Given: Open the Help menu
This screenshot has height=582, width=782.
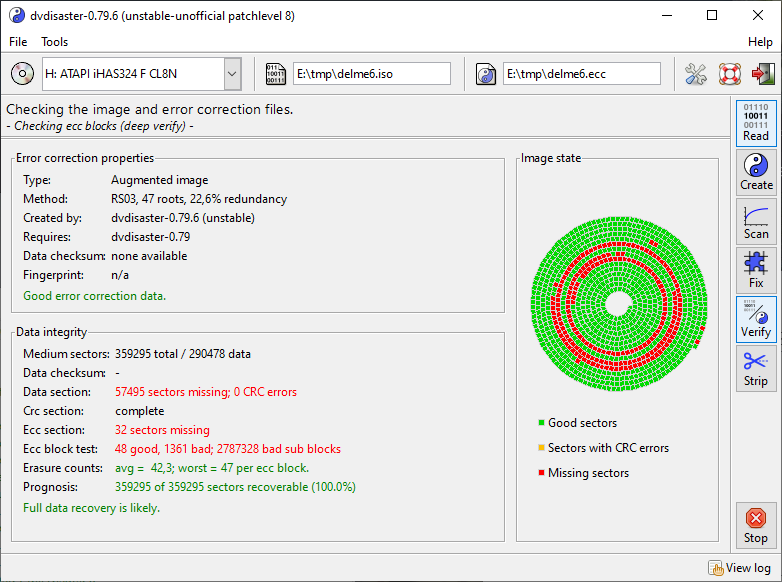Looking at the screenshot, I should [760, 42].
